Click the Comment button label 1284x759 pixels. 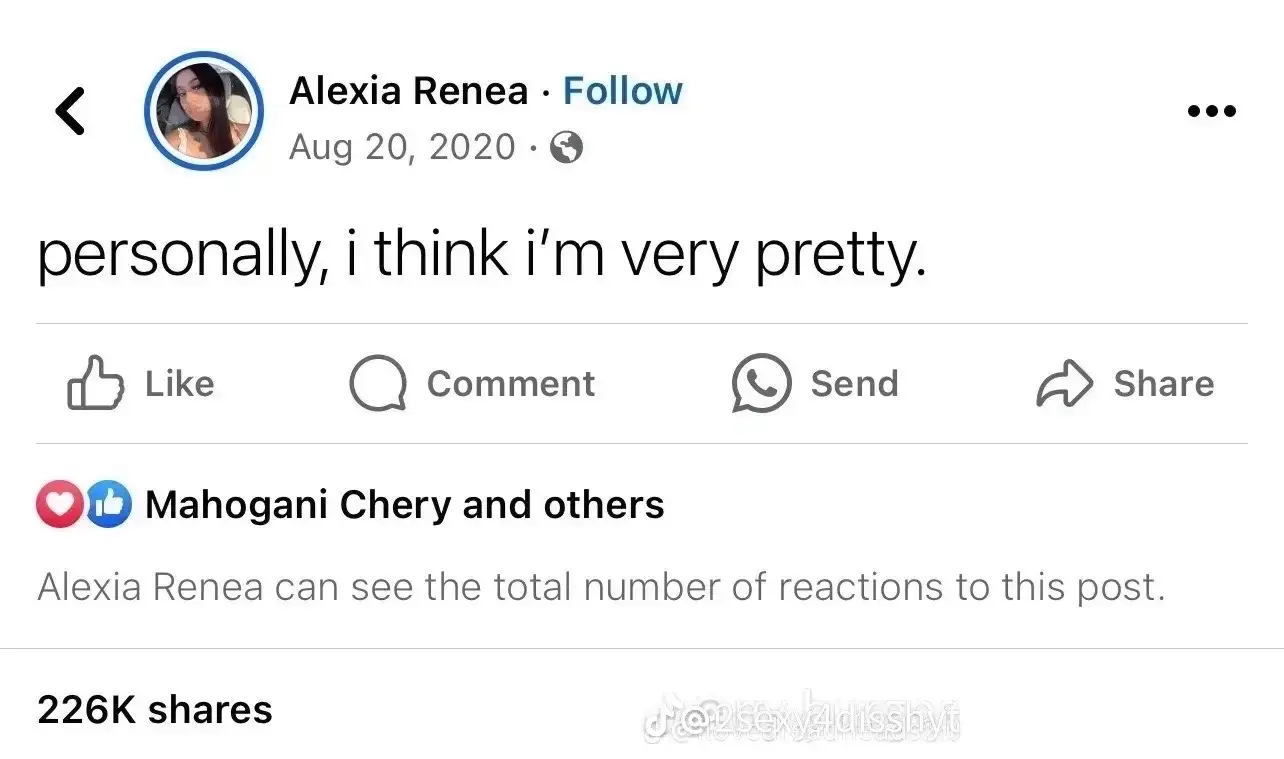510,384
